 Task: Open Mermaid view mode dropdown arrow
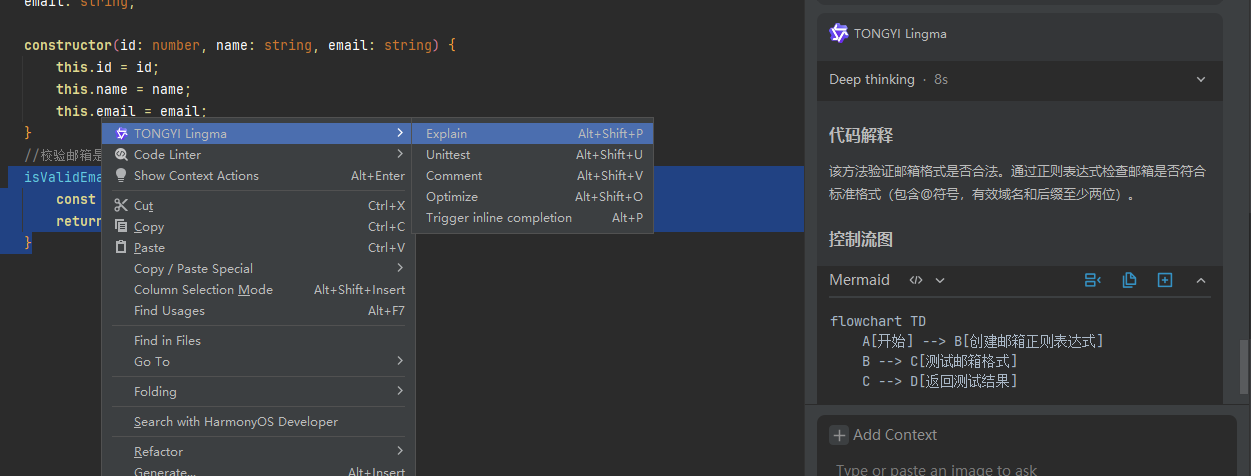pyautogui.click(x=940, y=280)
